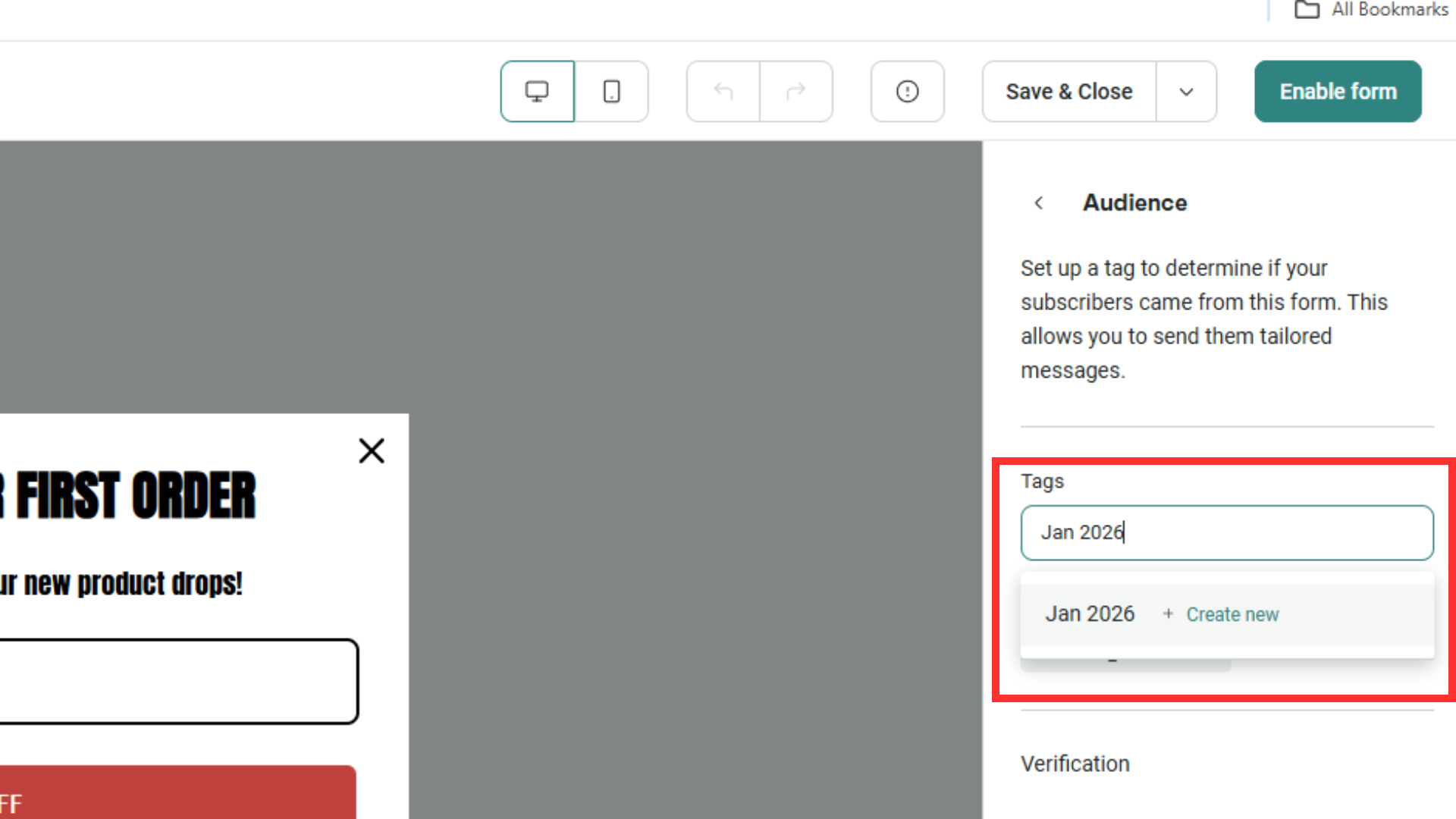Click Save & Close button
This screenshot has width=1456, height=819.
[1068, 92]
